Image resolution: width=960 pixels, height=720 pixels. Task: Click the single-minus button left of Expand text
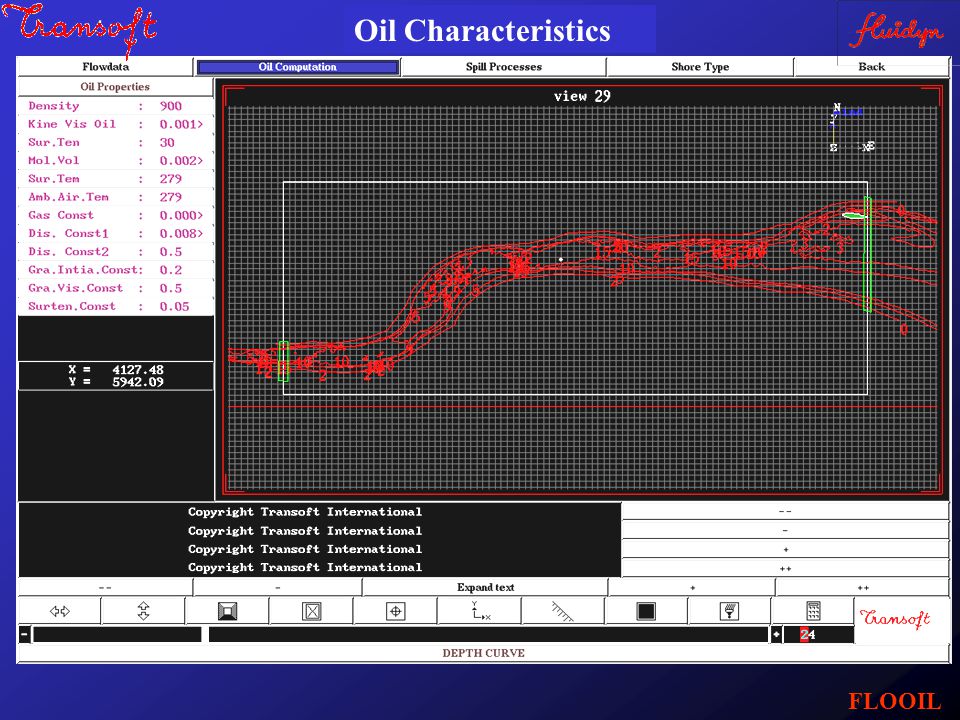(x=278, y=587)
